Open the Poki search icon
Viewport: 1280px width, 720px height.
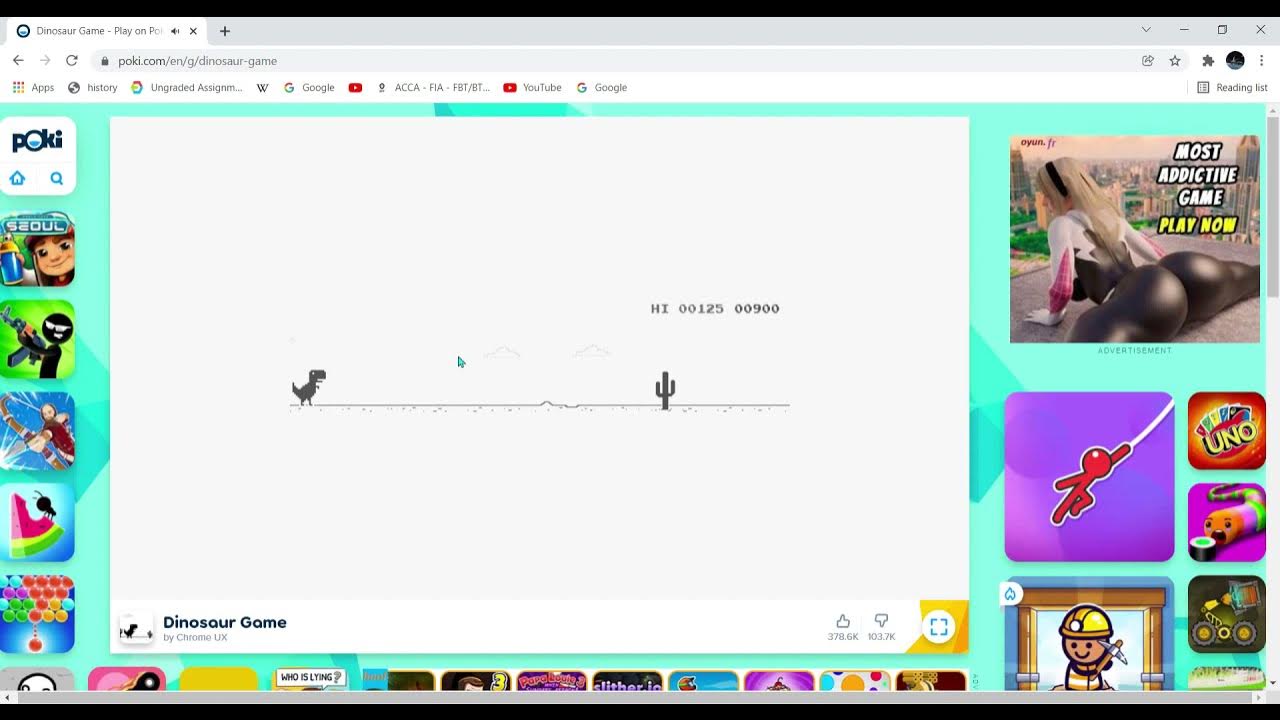tap(57, 179)
